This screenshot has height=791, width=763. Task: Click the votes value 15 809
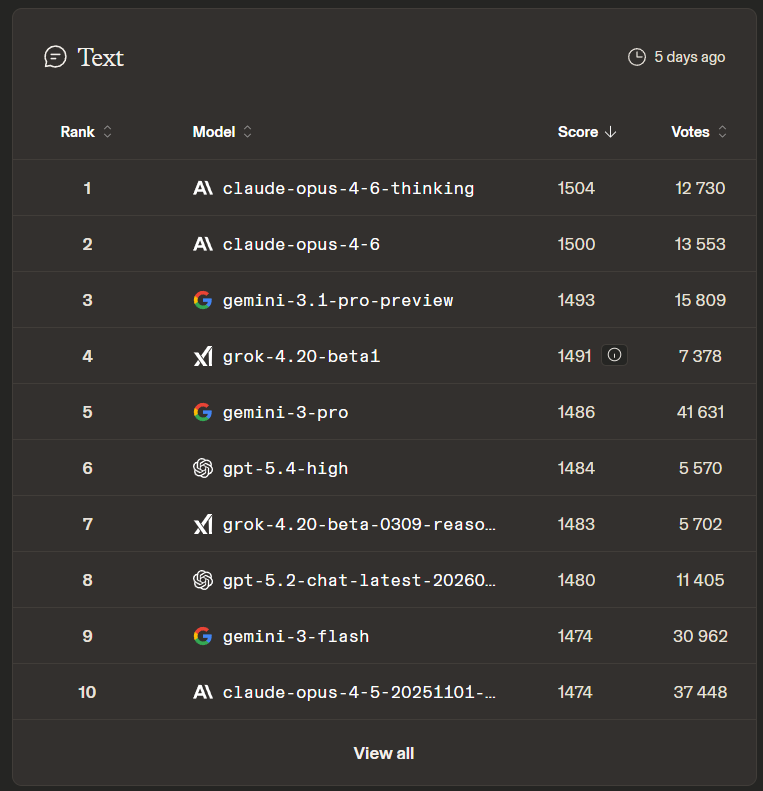tap(700, 300)
